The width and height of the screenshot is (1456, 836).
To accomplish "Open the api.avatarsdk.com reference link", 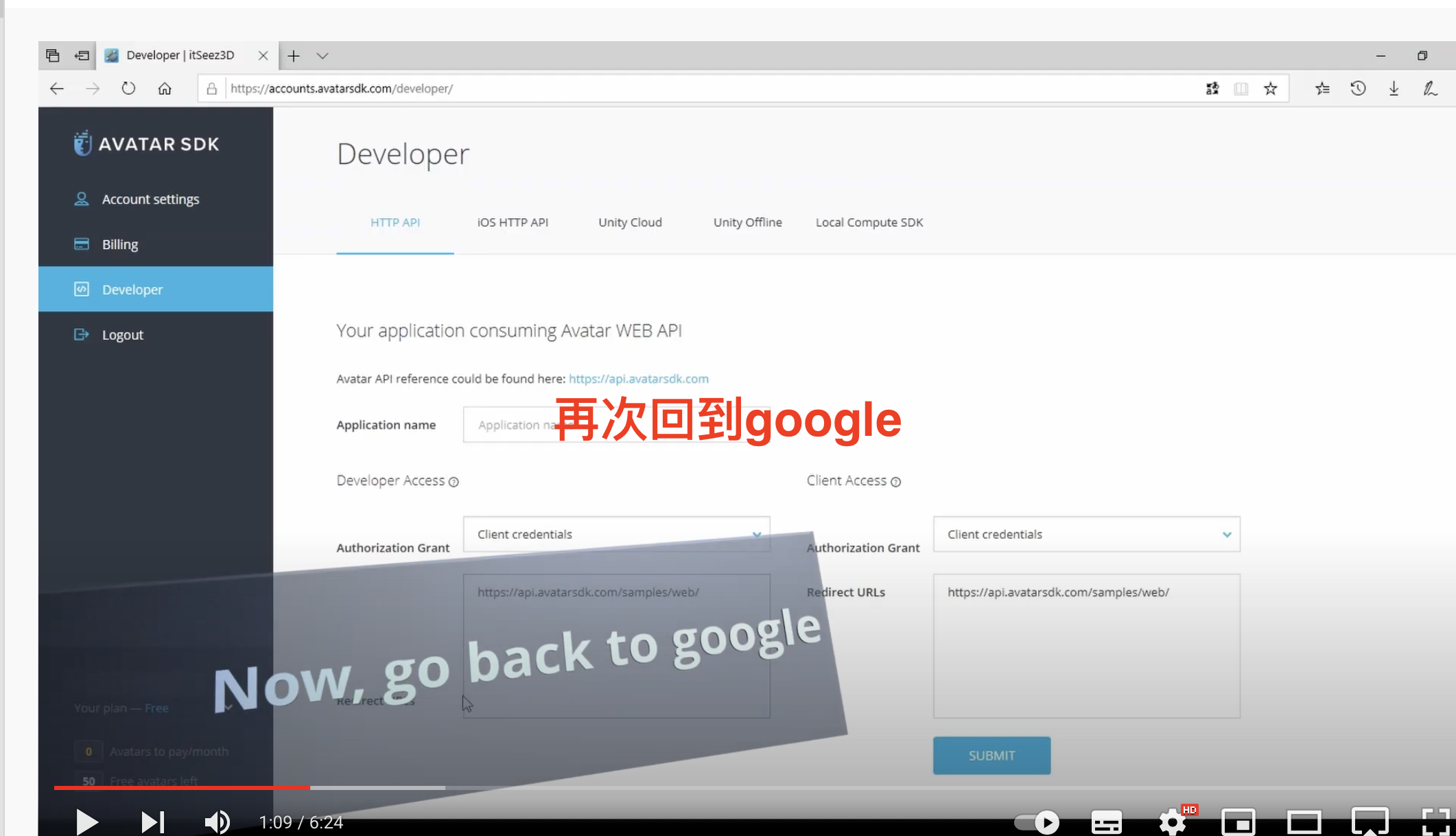I will pyautogui.click(x=638, y=379).
